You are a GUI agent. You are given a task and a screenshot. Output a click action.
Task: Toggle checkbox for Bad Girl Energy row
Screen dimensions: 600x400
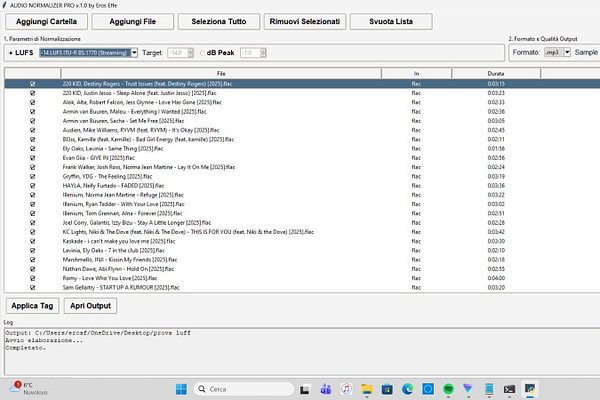pos(33,139)
